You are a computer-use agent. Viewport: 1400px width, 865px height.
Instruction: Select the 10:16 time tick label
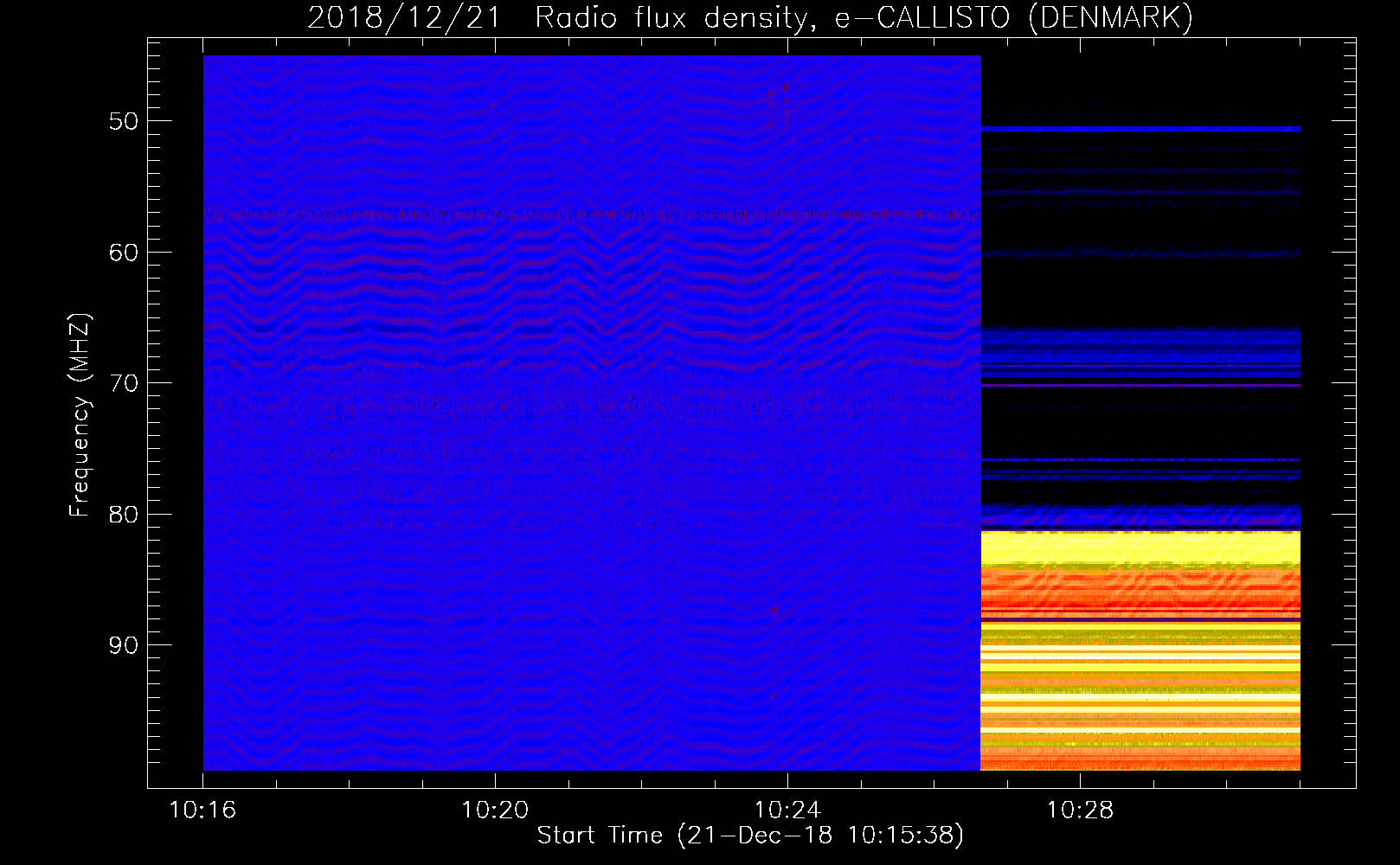click(203, 811)
